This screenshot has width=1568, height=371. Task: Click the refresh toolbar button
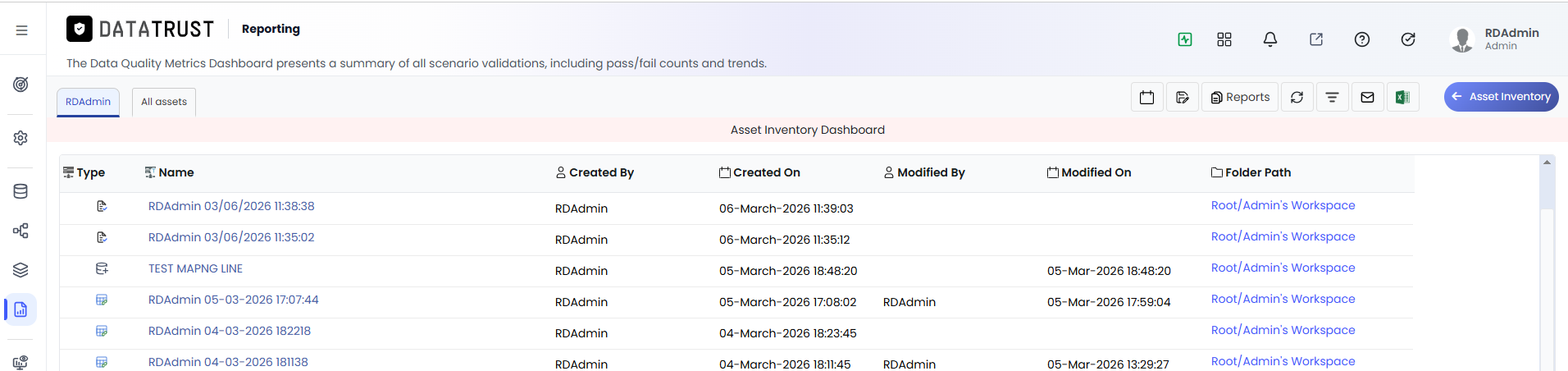(1297, 97)
